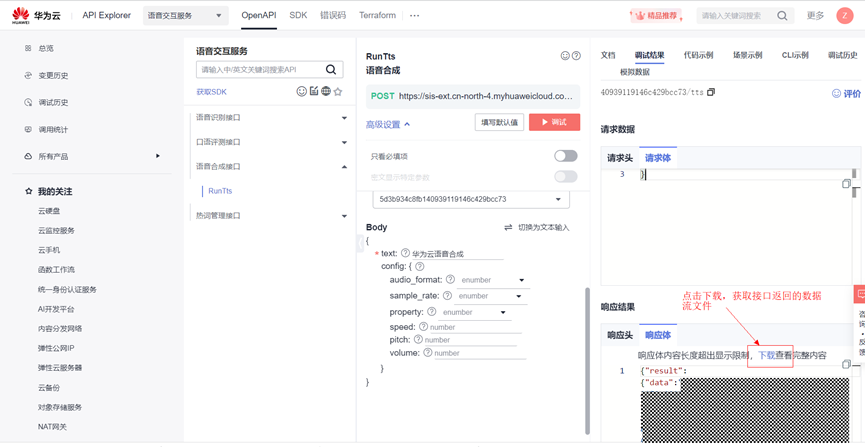Click the copy icon in the request body editor
Viewport: 865px width, 447px height.
pos(846,184)
